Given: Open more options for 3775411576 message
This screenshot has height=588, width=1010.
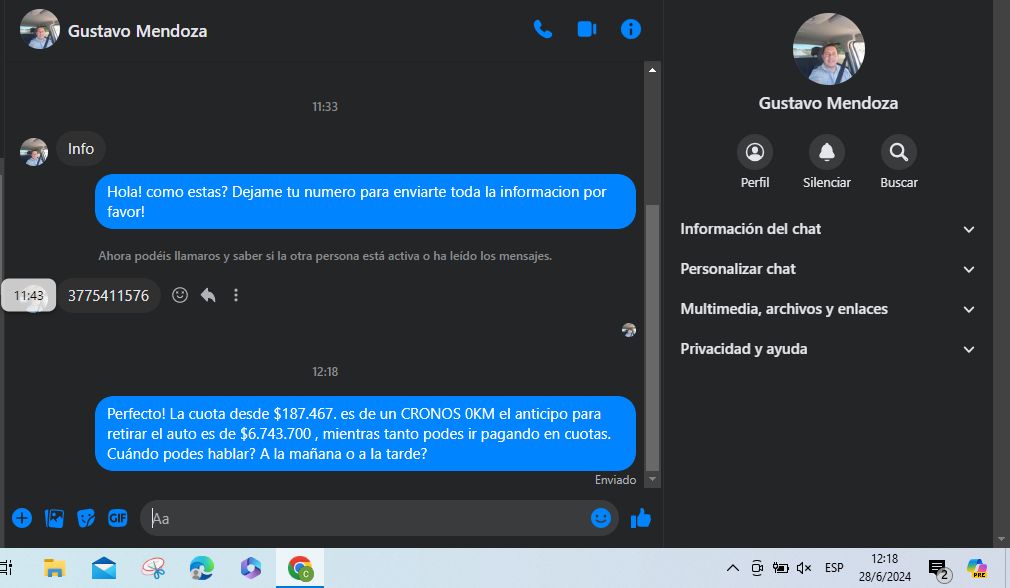Looking at the screenshot, I should click(x=236, y=295).
